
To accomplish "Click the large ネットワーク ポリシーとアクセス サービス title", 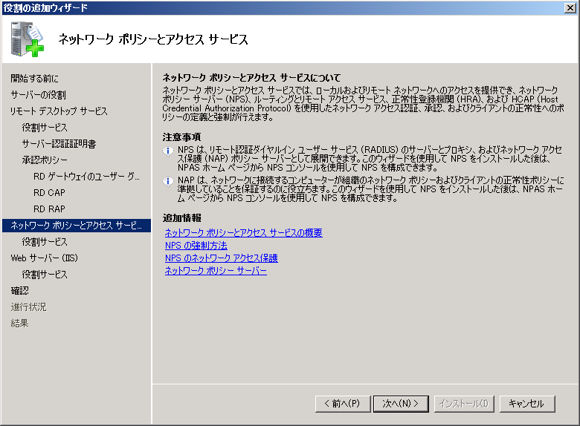I will pos(153,39).
